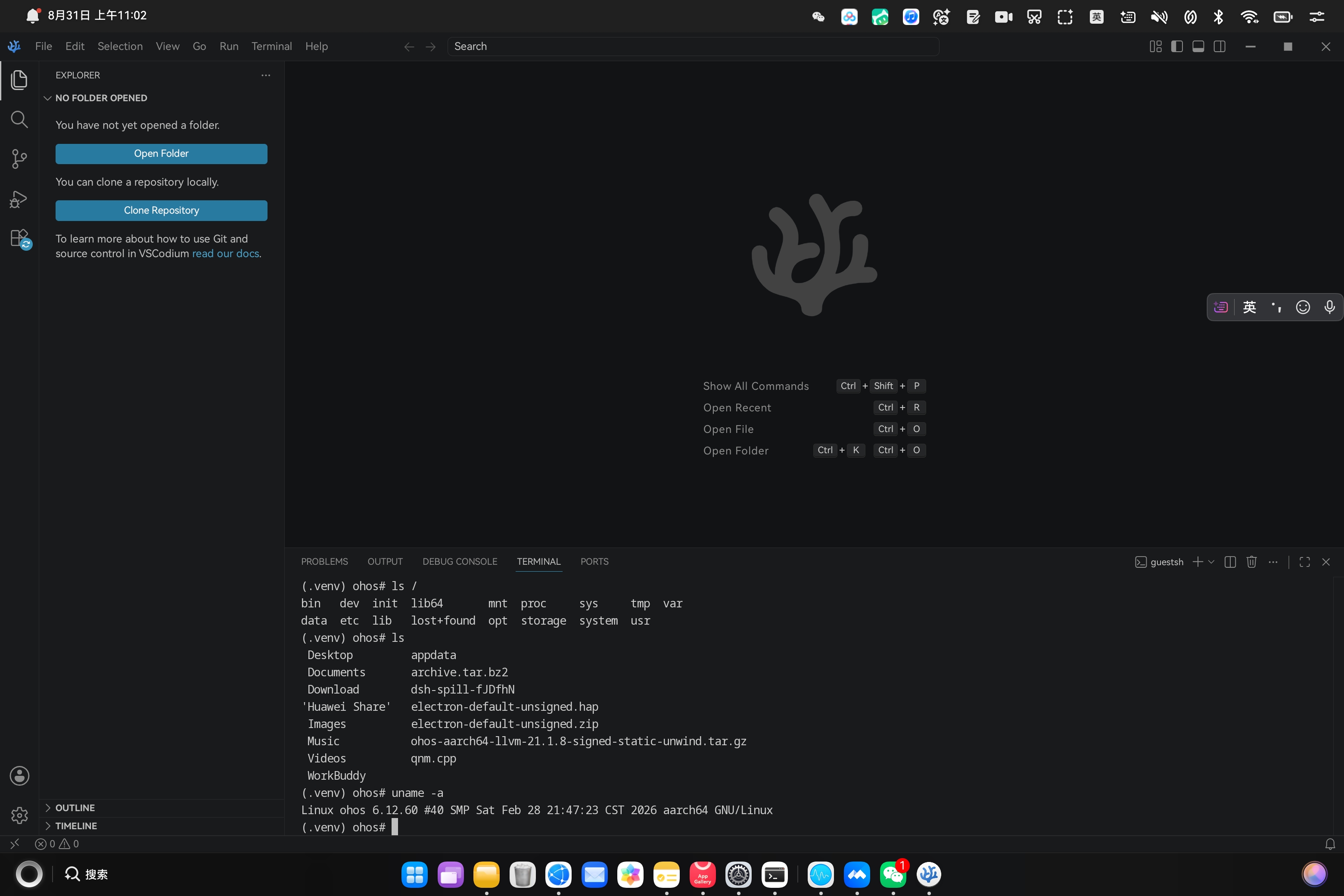Open the launch profile dropdown next to plus
This screenshot has width=1344, height=896.
point(1211,562)
